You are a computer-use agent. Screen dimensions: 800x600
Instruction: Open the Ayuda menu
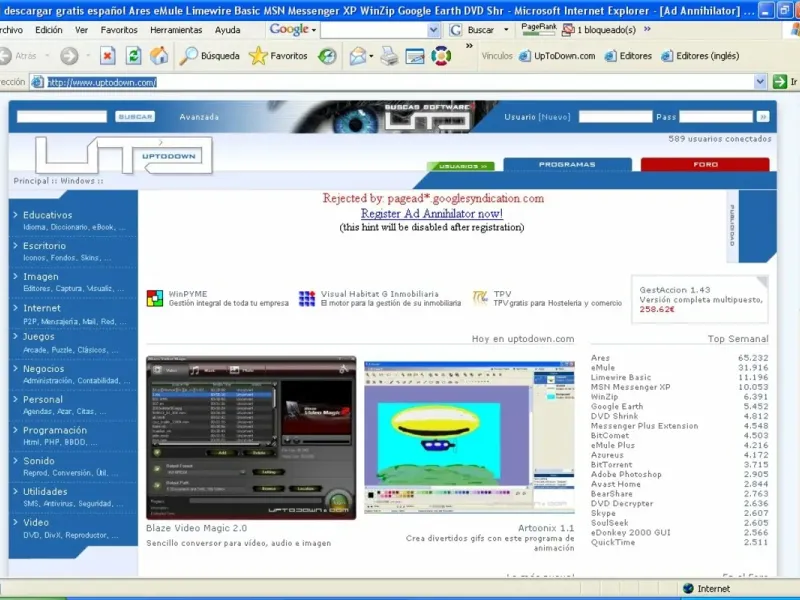coord(228,30)
